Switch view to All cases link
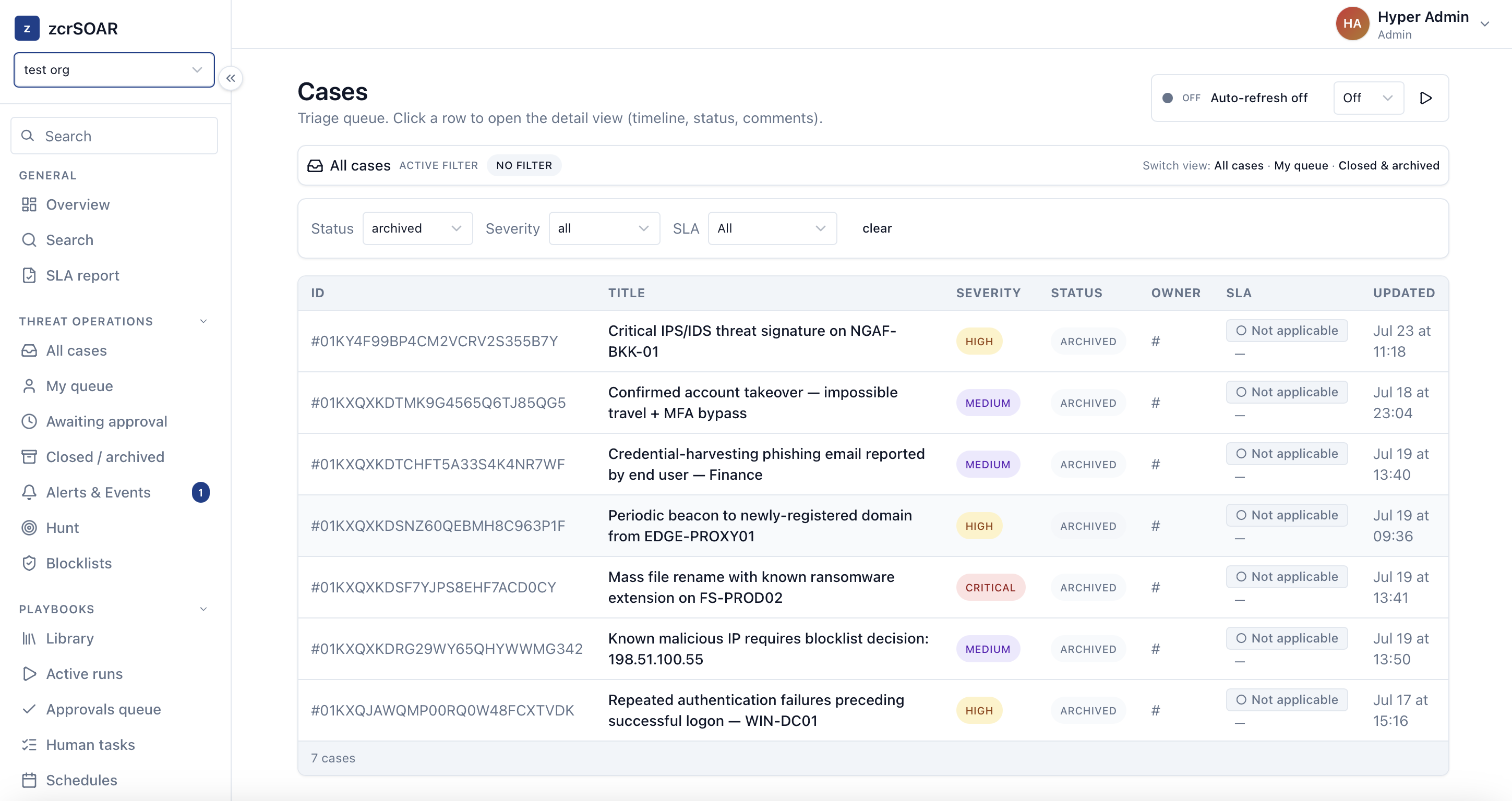The height and width of the screenshot is (801, 1512). 1239,165
